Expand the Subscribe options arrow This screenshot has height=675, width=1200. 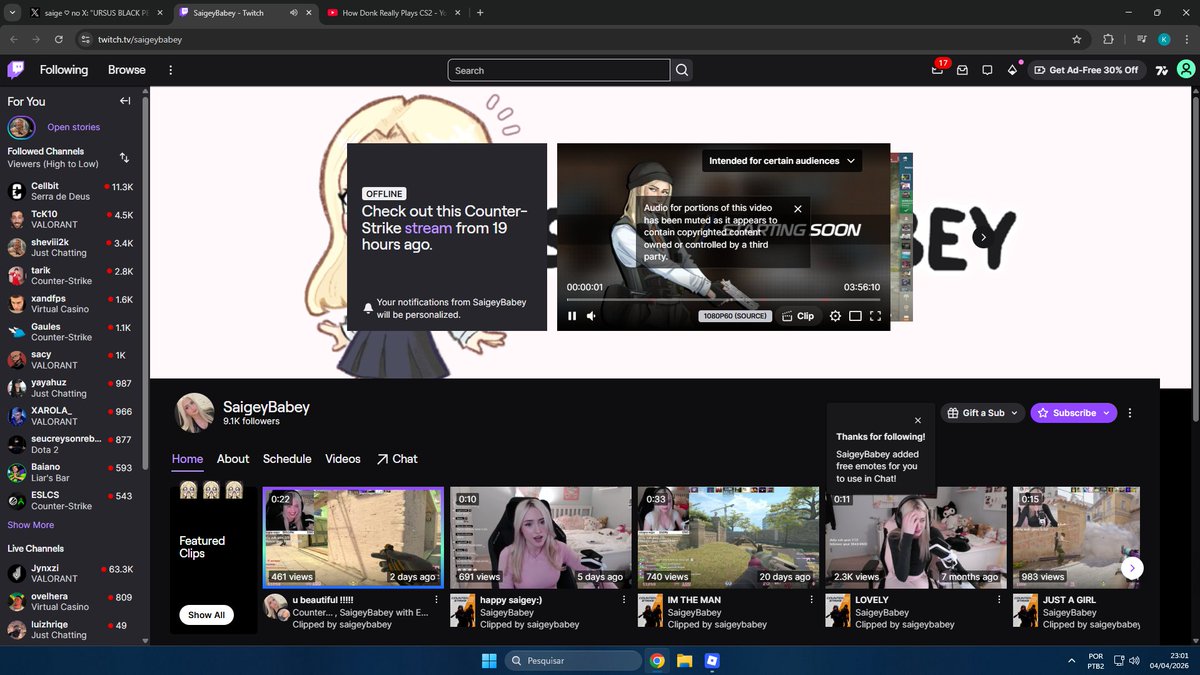(x=1107, y=413)
